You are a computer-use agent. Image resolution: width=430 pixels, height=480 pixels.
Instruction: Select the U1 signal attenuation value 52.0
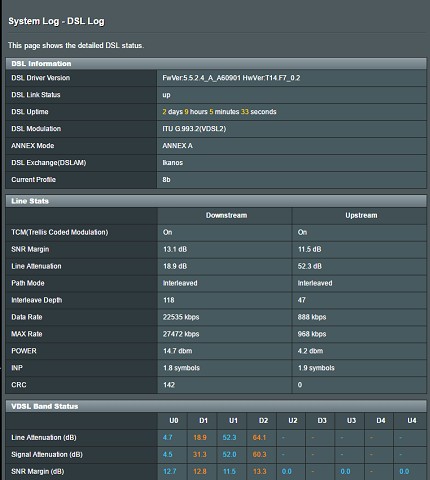coord(229,455)
